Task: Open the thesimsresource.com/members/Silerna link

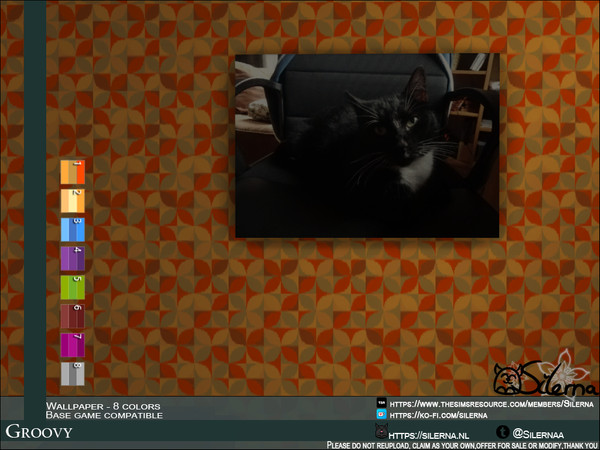Action: click(492, 401)
